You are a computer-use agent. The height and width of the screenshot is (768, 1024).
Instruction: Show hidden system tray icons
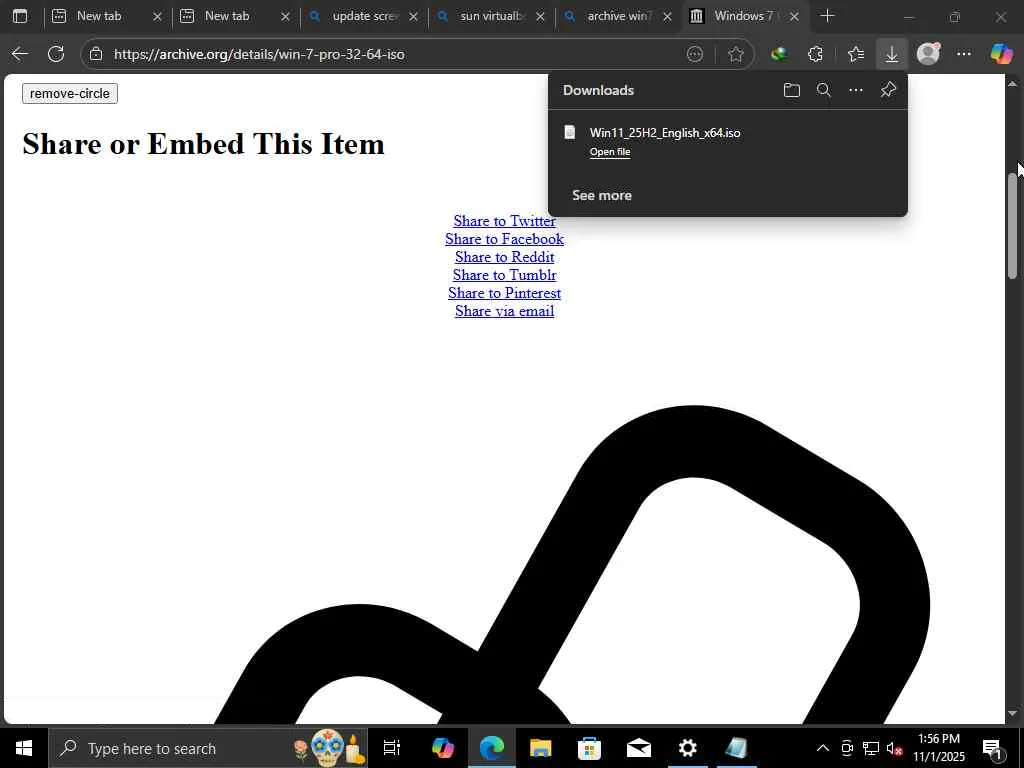point(823,748)
